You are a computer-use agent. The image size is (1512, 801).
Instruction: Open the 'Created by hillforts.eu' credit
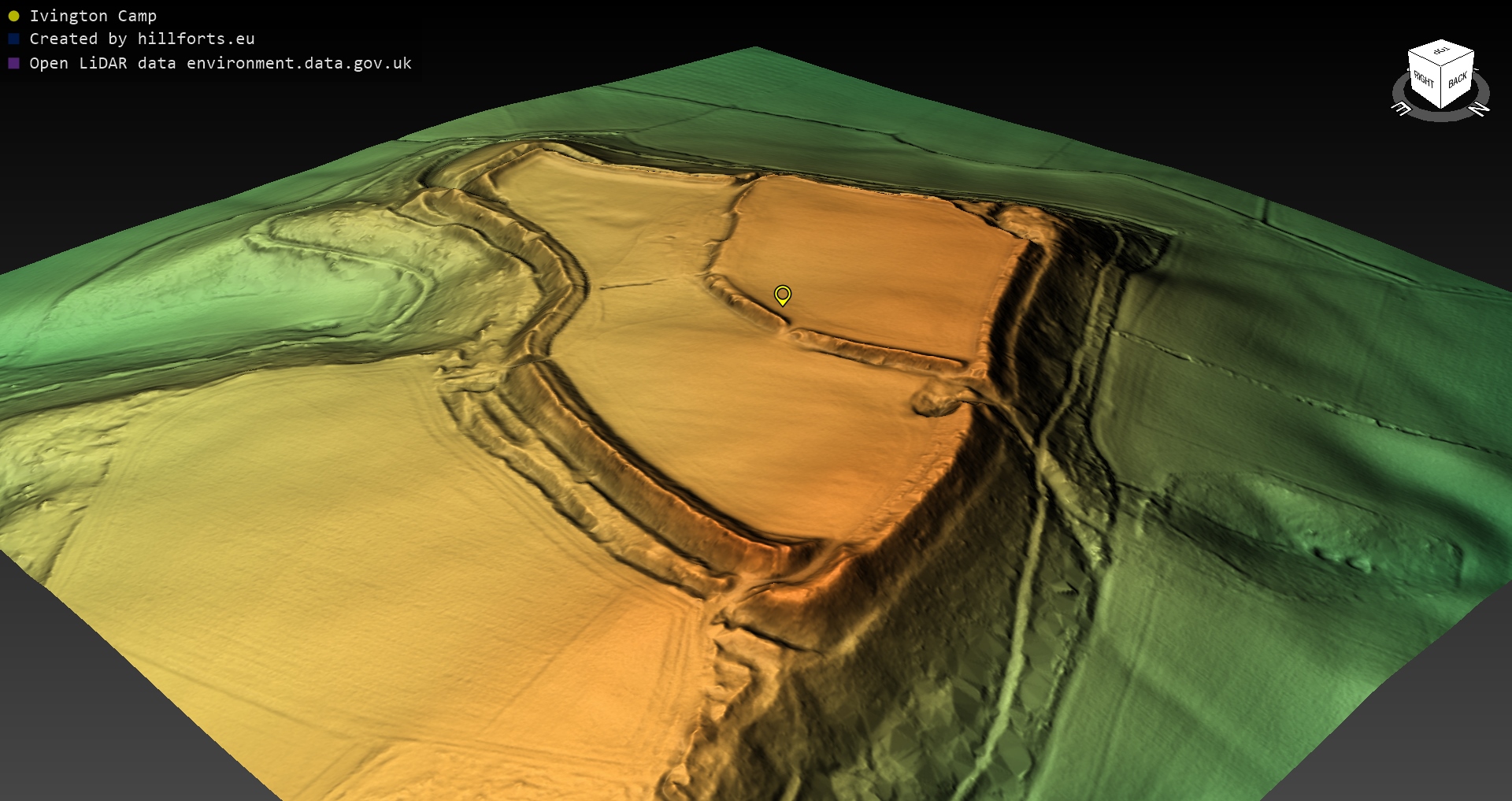[142, 39]
